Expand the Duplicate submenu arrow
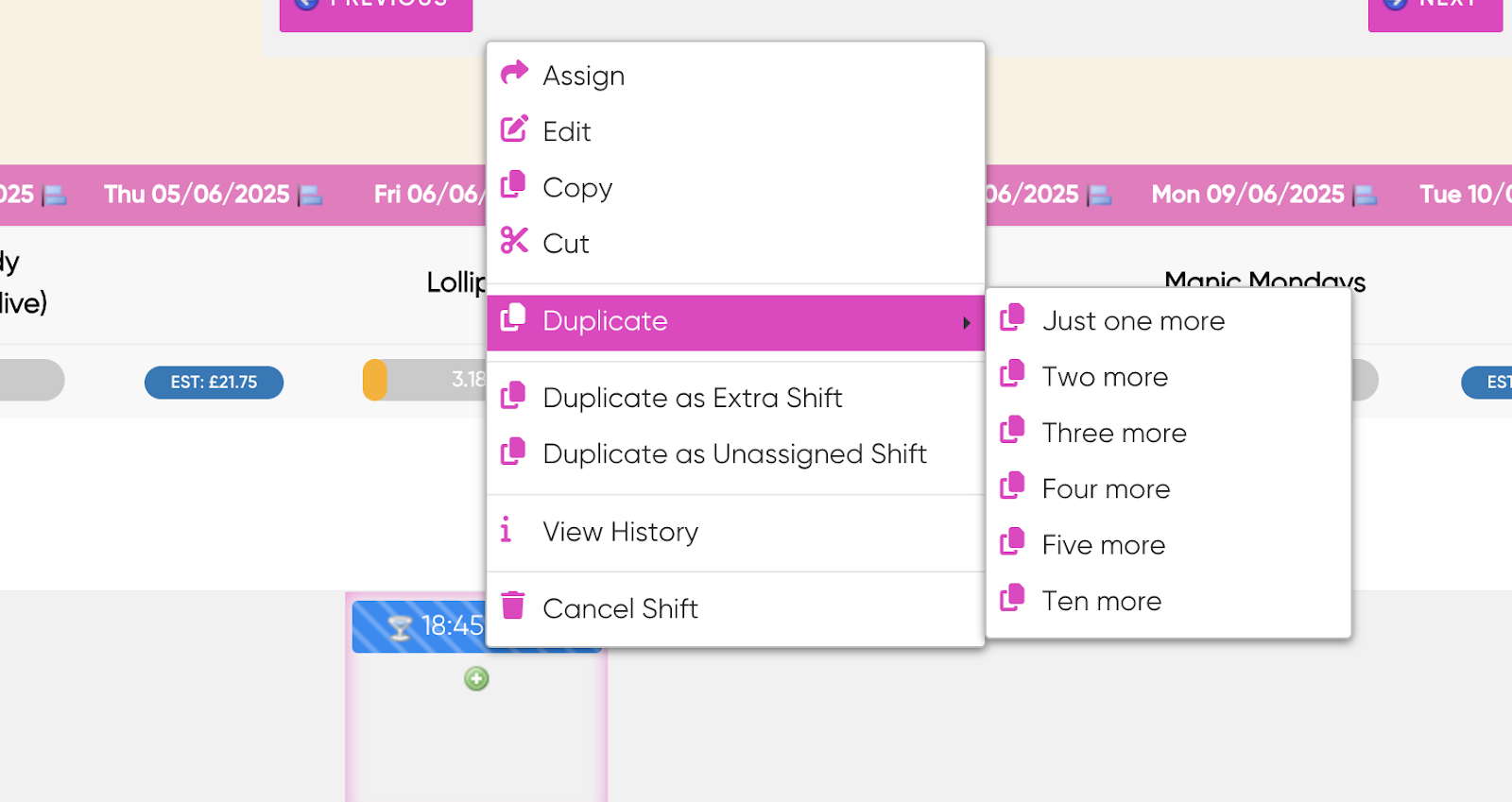This screenshot has height=802, width=1512. click(967, 323)
